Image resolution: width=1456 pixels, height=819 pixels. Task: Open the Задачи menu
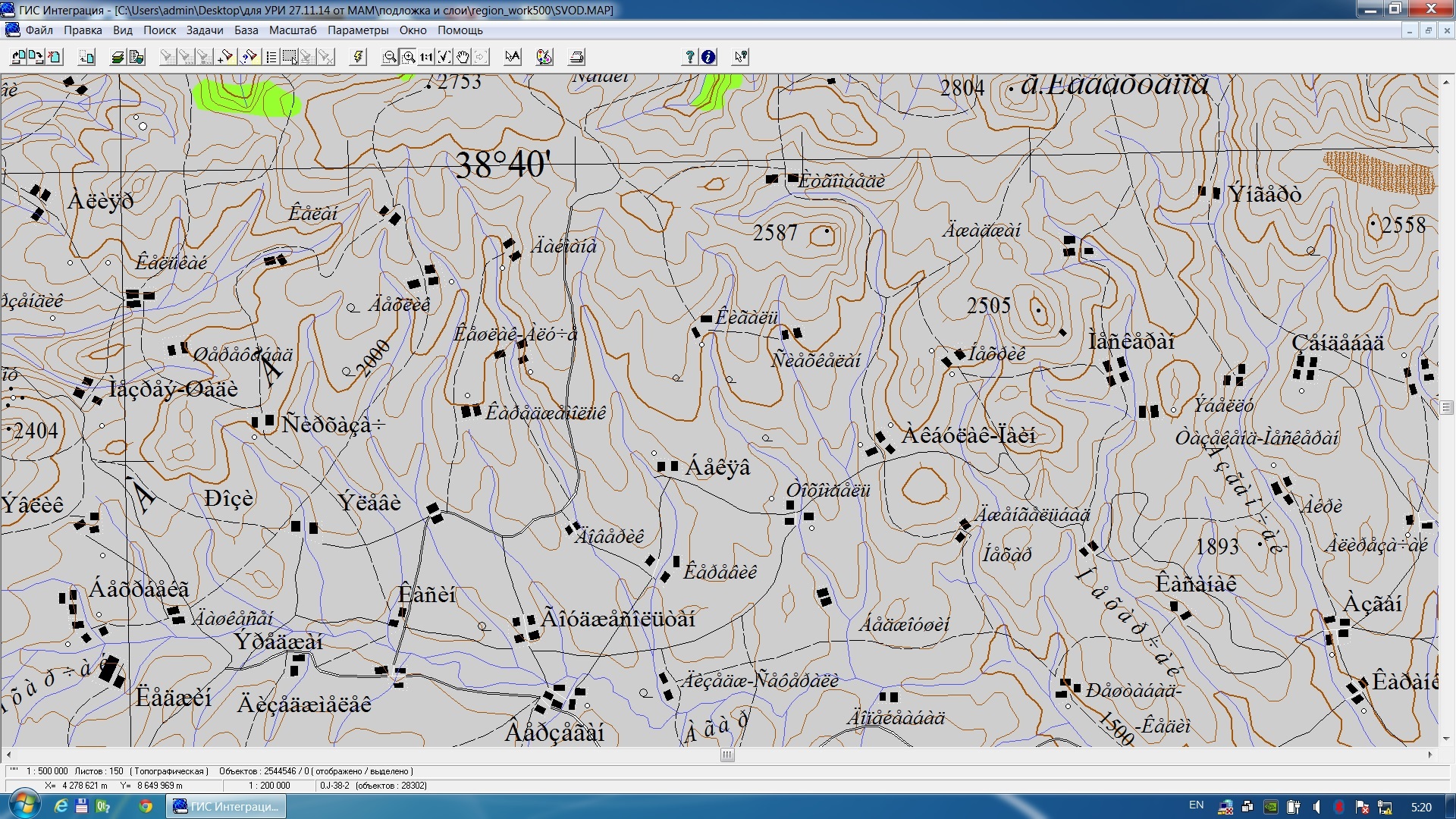coord(204,30)
